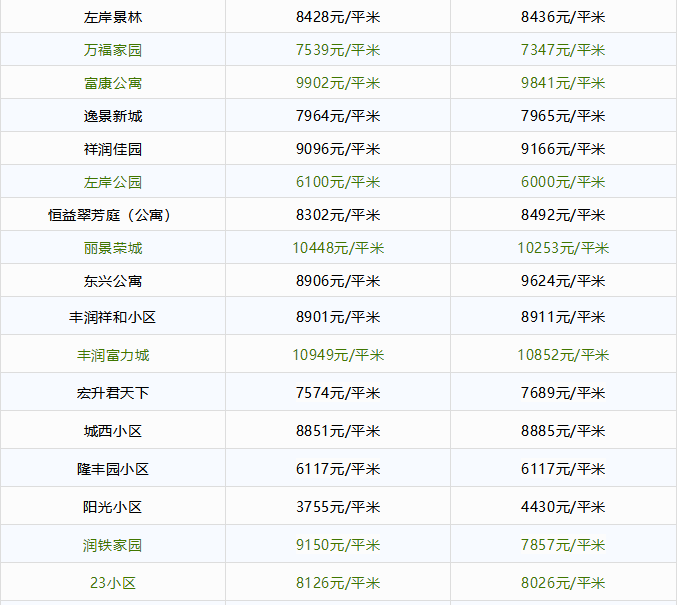Select the 8901元/平米 price cell

(338, 317)
